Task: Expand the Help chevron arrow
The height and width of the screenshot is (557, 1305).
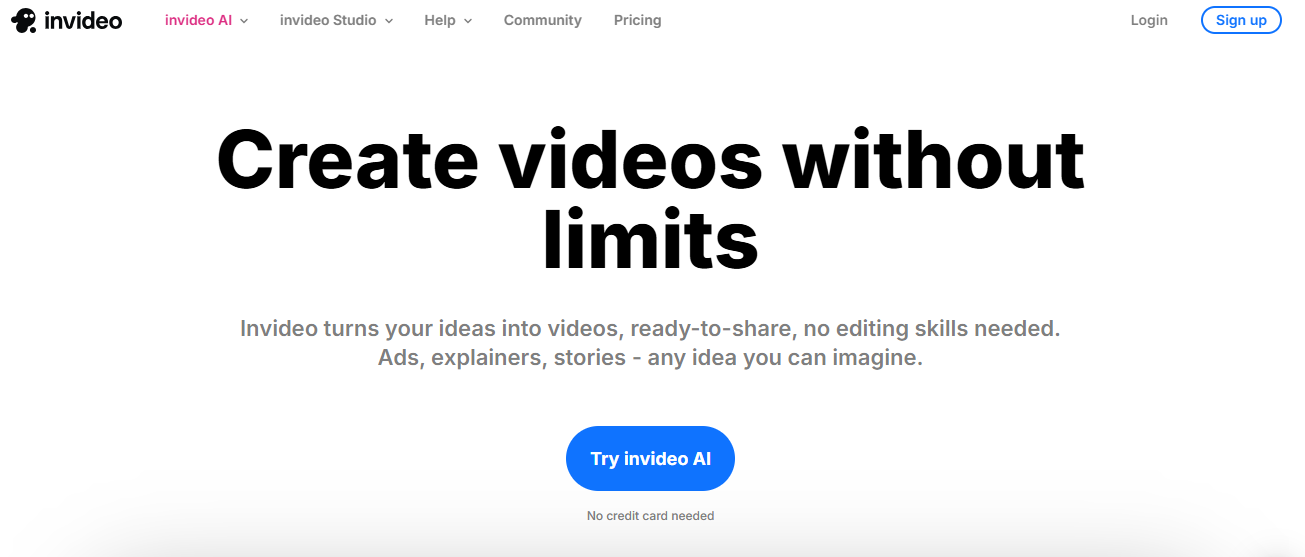Action: click(x=468, y=21)
